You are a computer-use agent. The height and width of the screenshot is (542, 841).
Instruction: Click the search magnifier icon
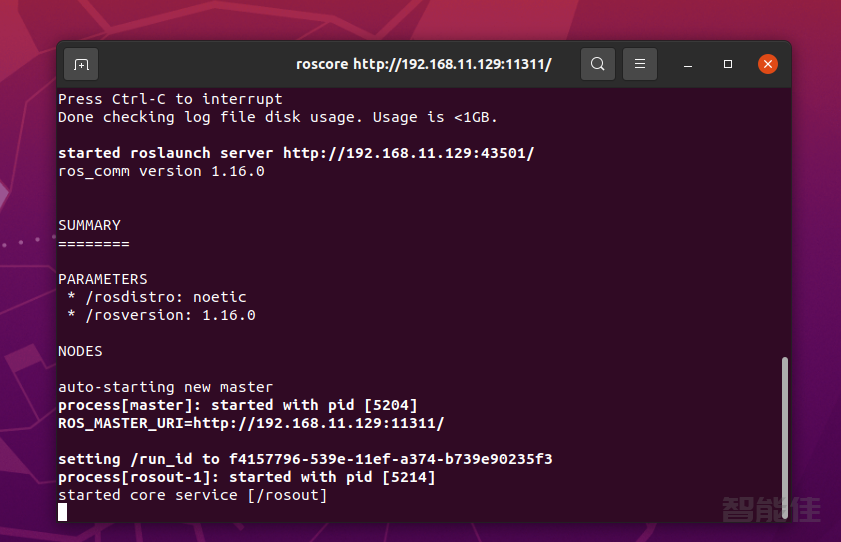(x=597, y=64)
